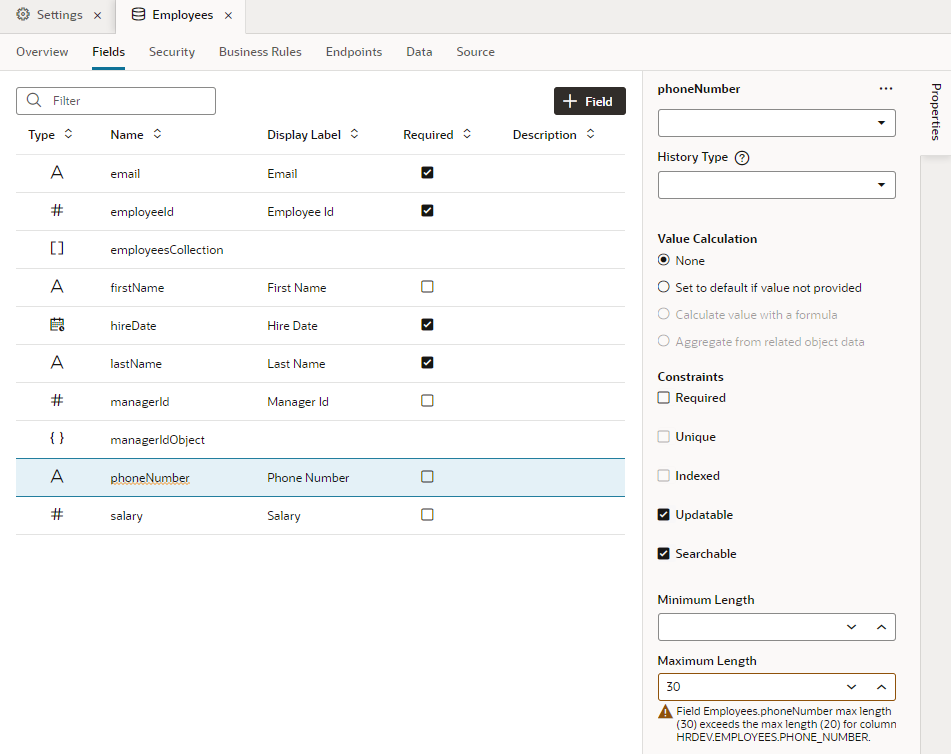Open the History Type dropdown
951x754 pixels.
(x=776, y=185)
